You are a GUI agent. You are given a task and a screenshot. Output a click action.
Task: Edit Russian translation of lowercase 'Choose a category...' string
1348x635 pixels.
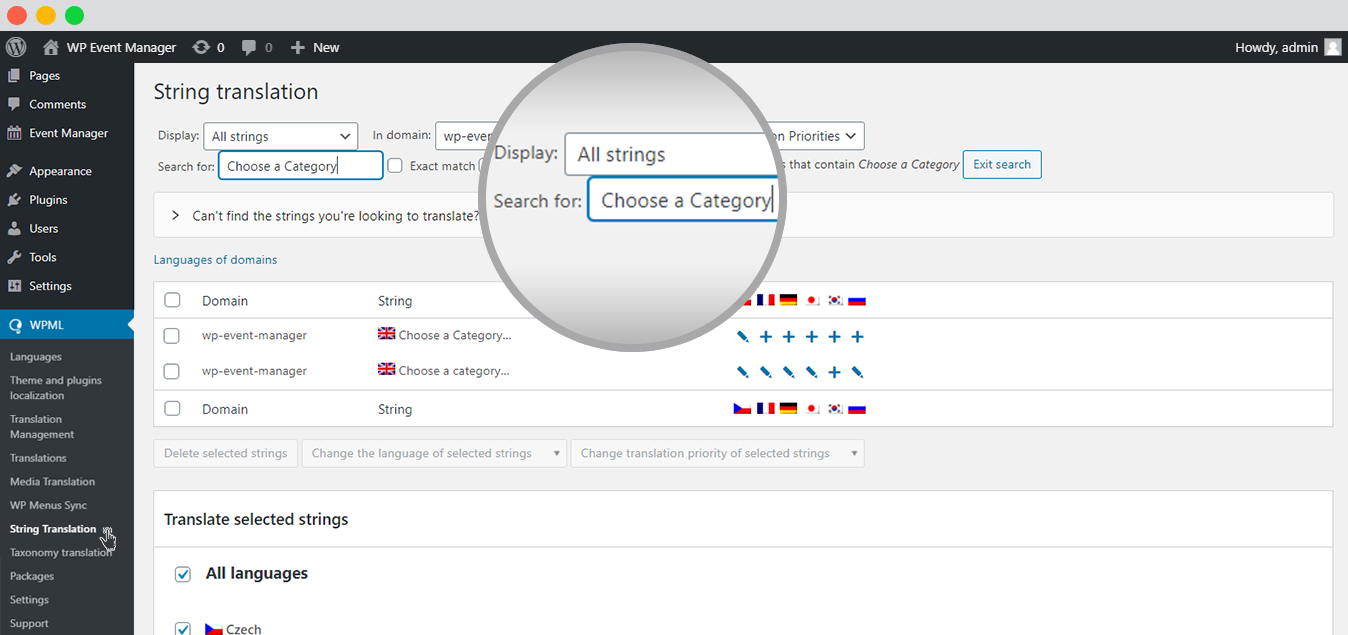pos(857,372)
